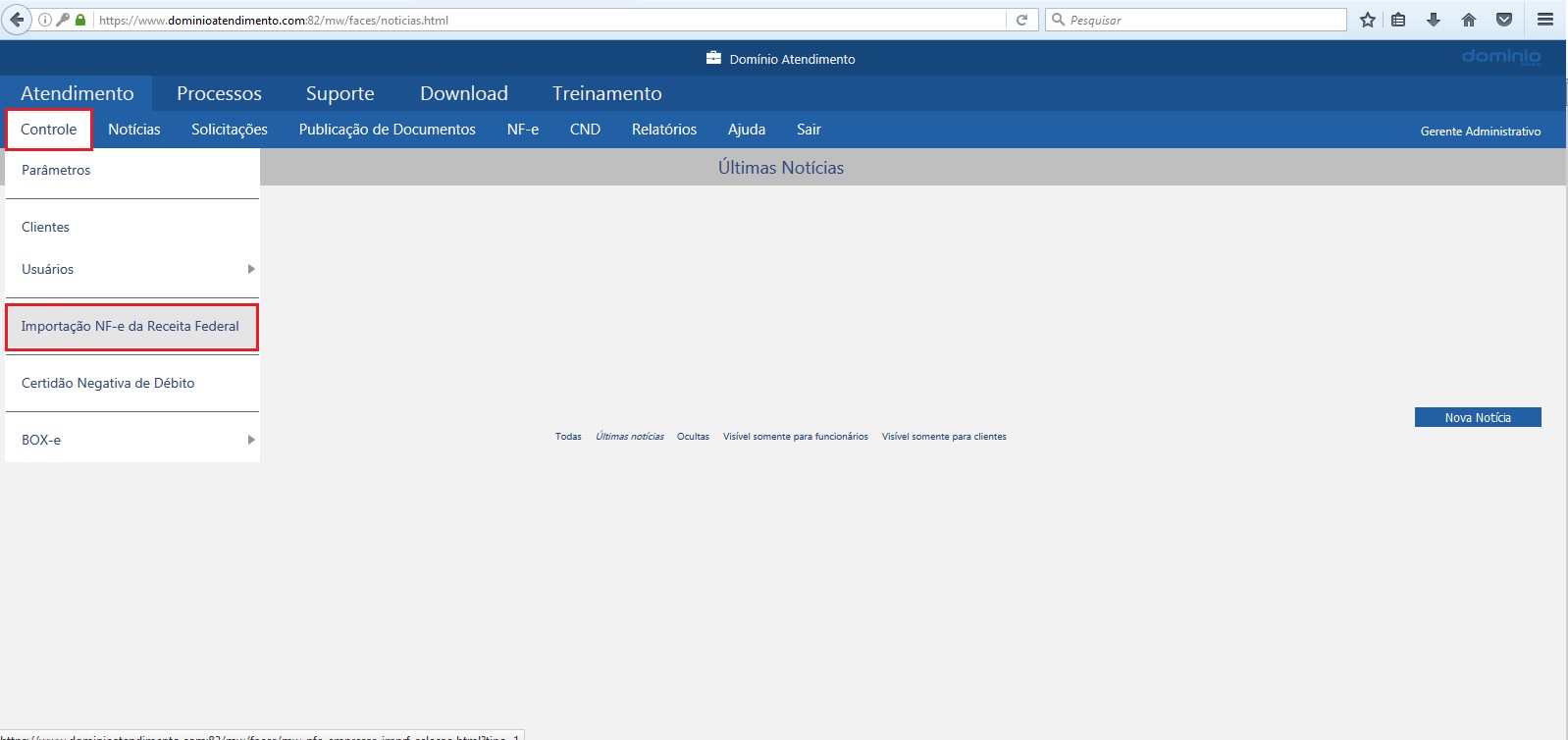
Task: Click the green padlock security icon
Action: [x=80, y=20]
